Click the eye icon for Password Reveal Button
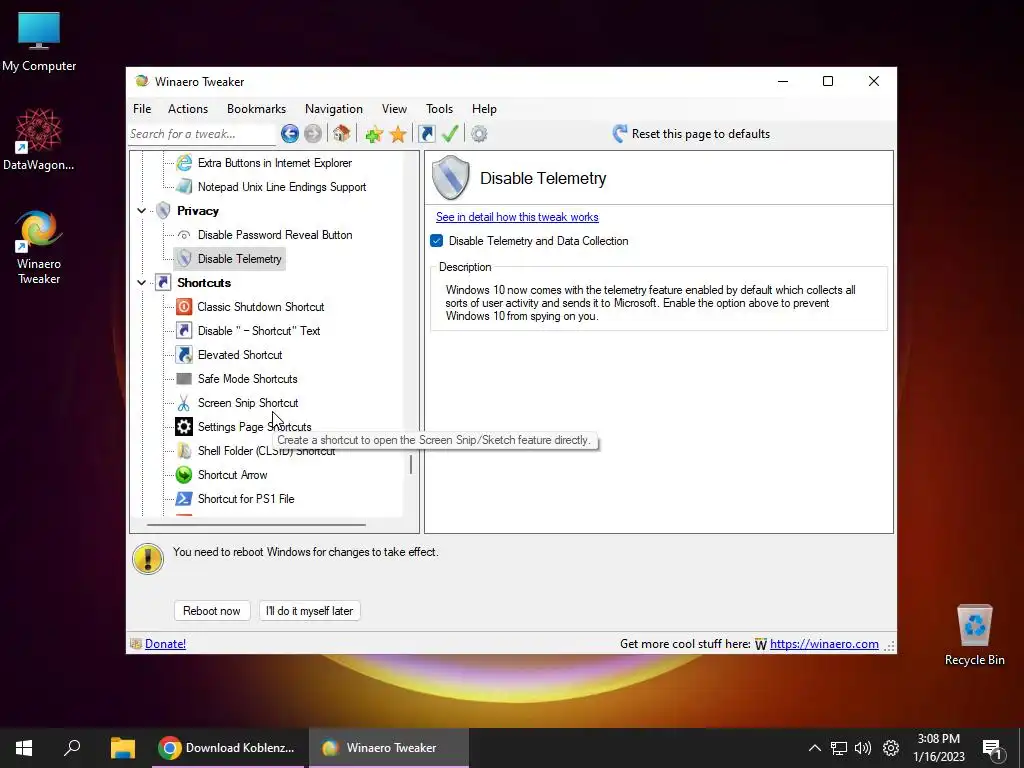Screen dimensions: 1024x768 point(184,234)
